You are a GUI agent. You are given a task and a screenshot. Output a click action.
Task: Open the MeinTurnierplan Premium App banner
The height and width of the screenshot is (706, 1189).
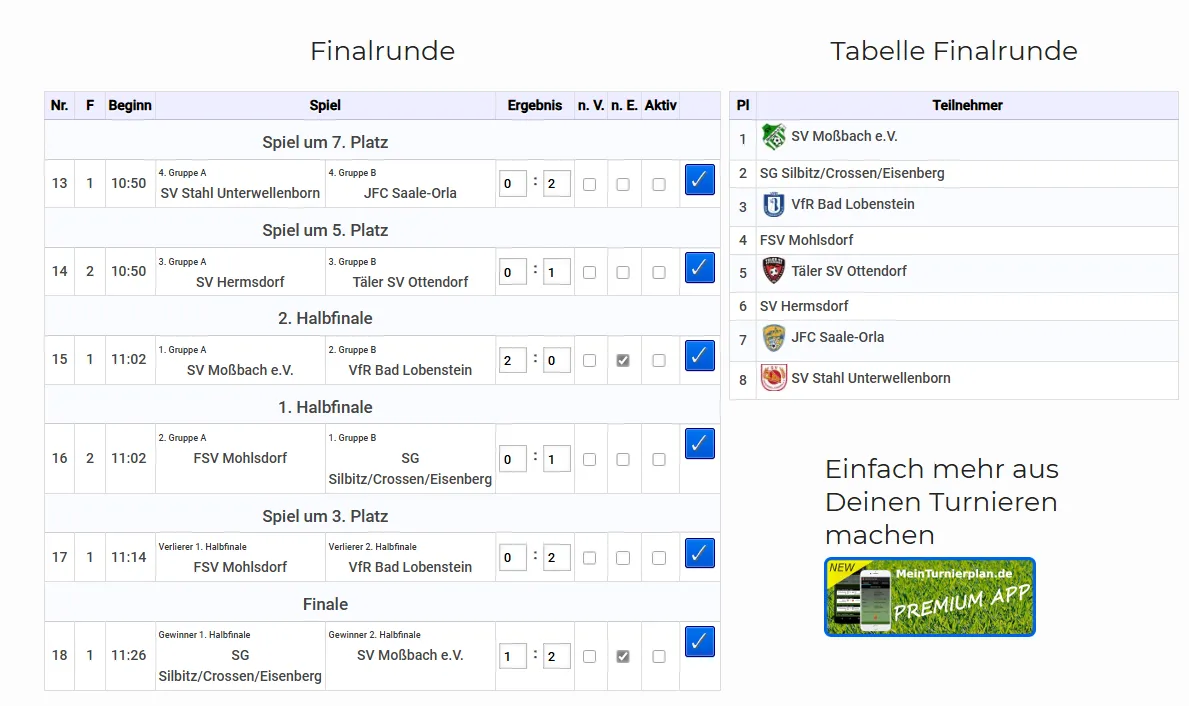coord(929,597)
